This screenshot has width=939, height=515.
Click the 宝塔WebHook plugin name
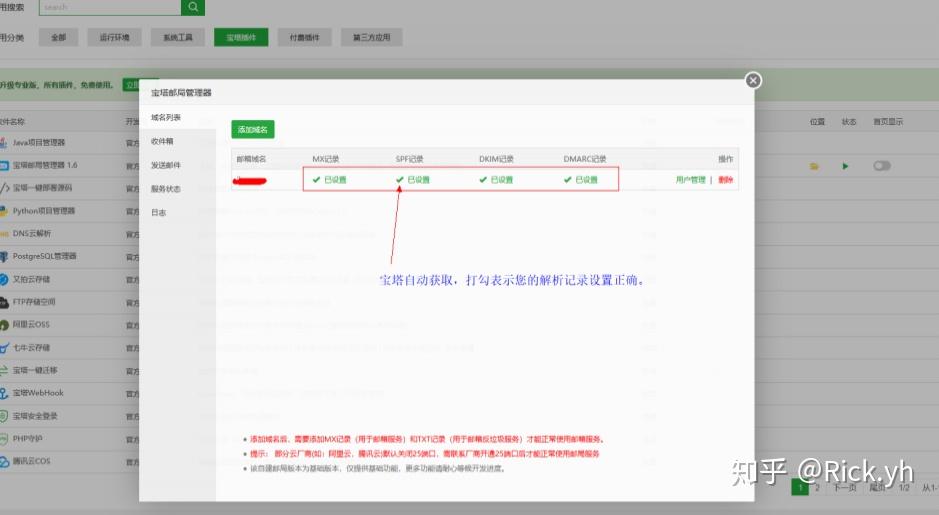38,393
